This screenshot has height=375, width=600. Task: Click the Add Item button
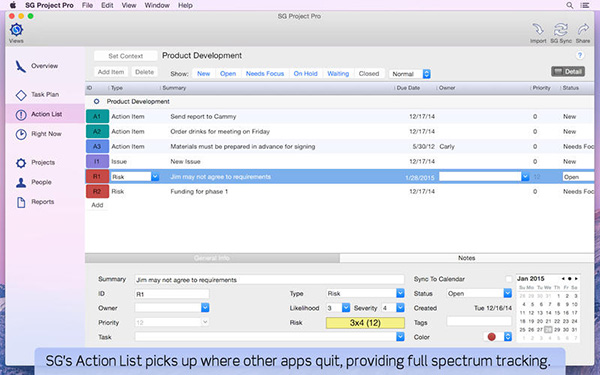point(111,72)
